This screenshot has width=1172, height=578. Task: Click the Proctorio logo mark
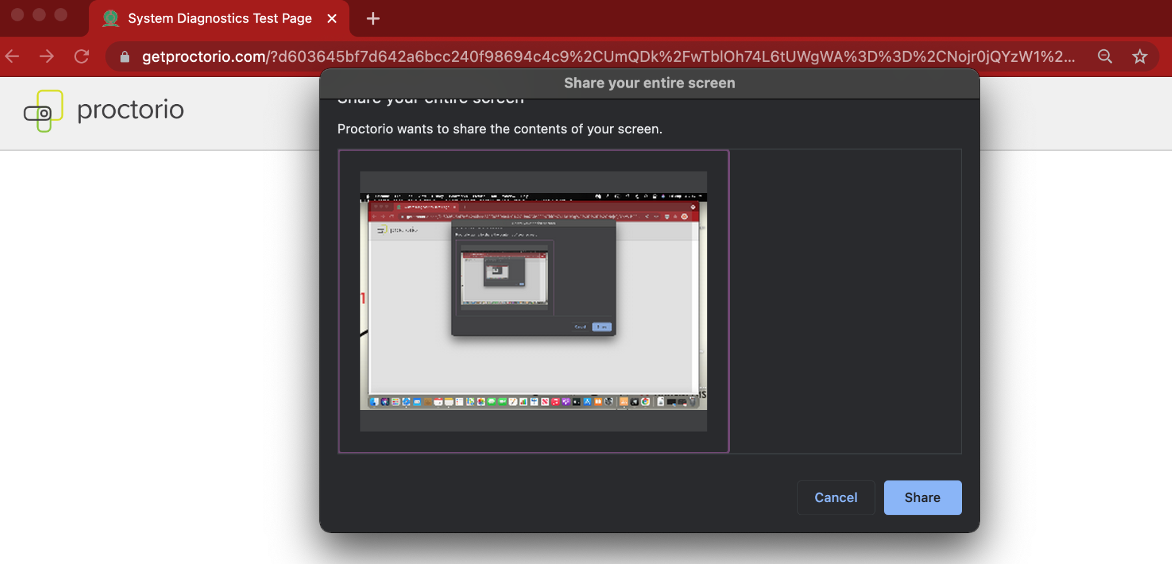pos(43,111)
